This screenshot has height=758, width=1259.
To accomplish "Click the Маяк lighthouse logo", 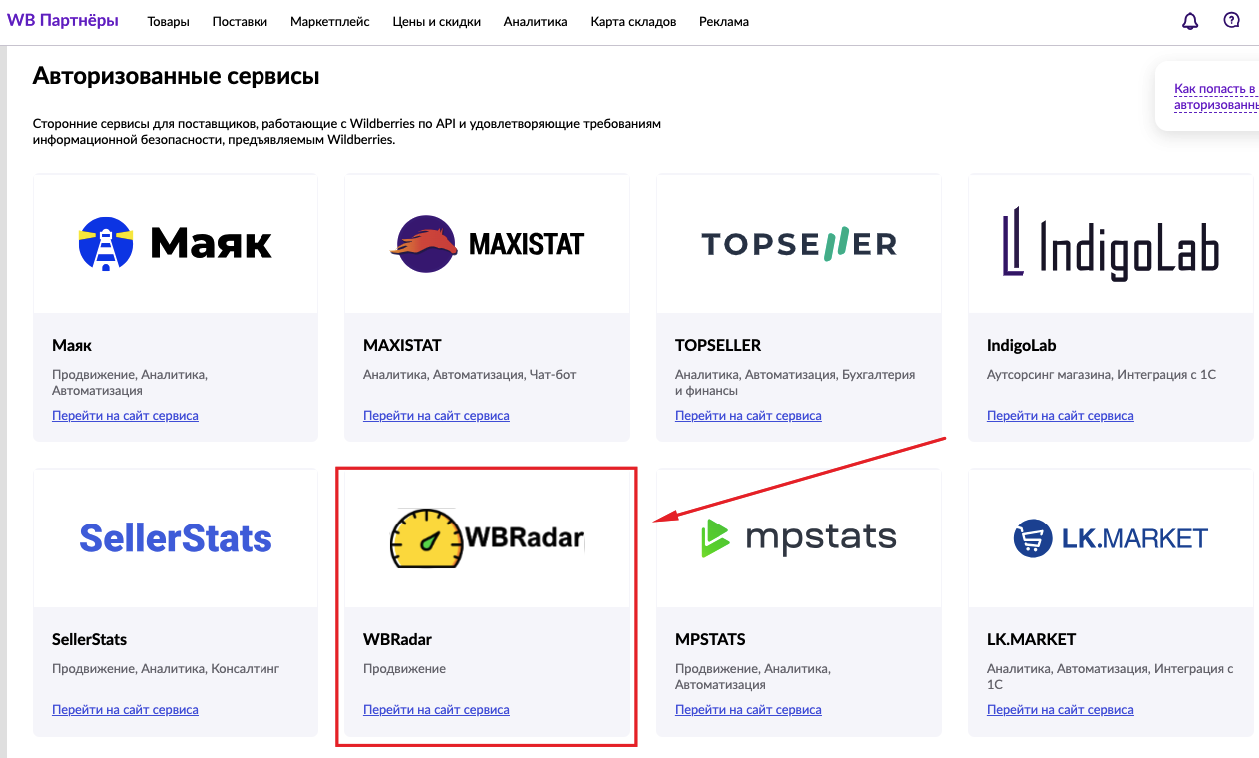I will [x=106, y=244].
